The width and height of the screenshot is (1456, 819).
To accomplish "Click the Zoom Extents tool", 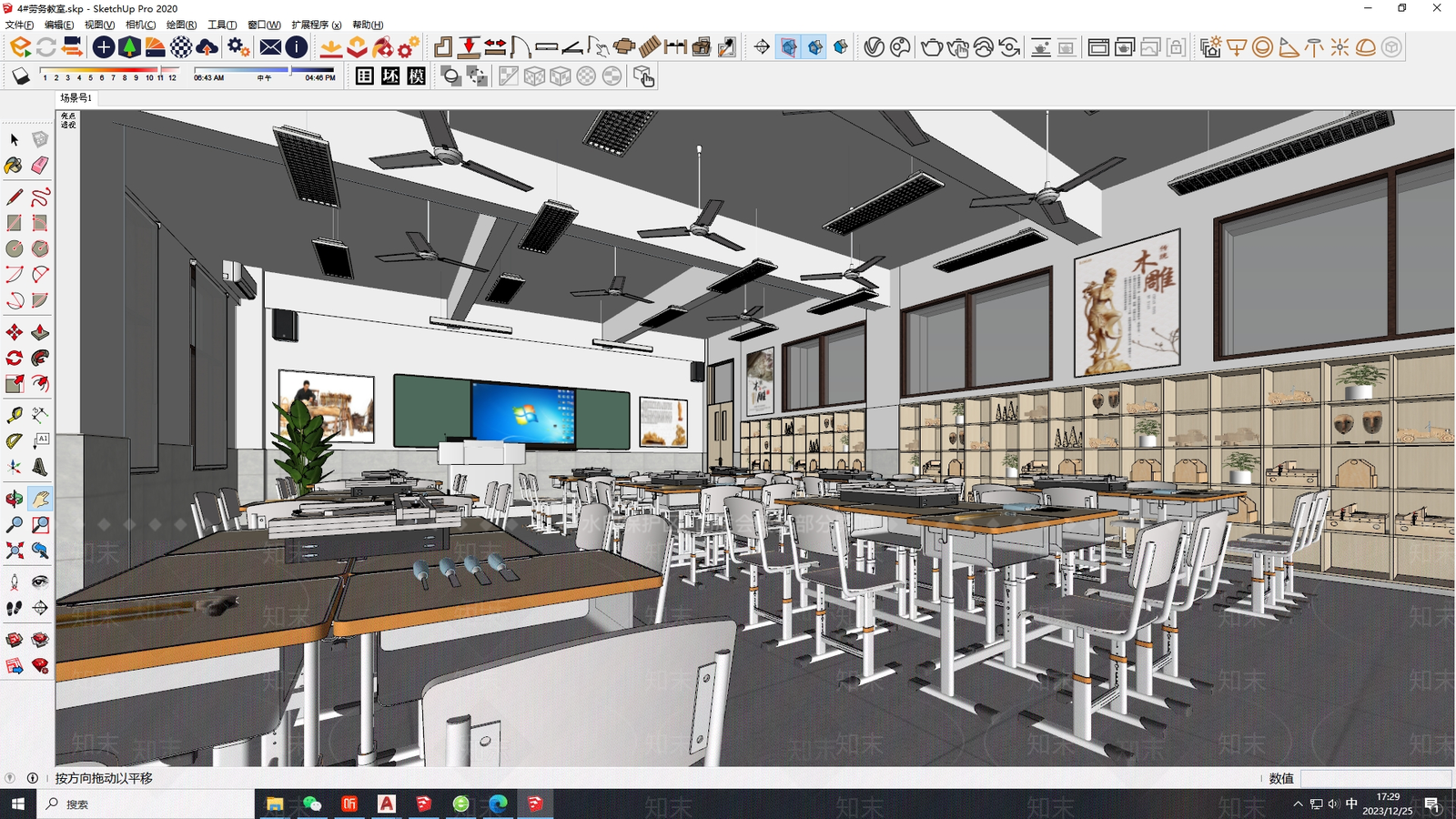I will [x=14, y=551].
